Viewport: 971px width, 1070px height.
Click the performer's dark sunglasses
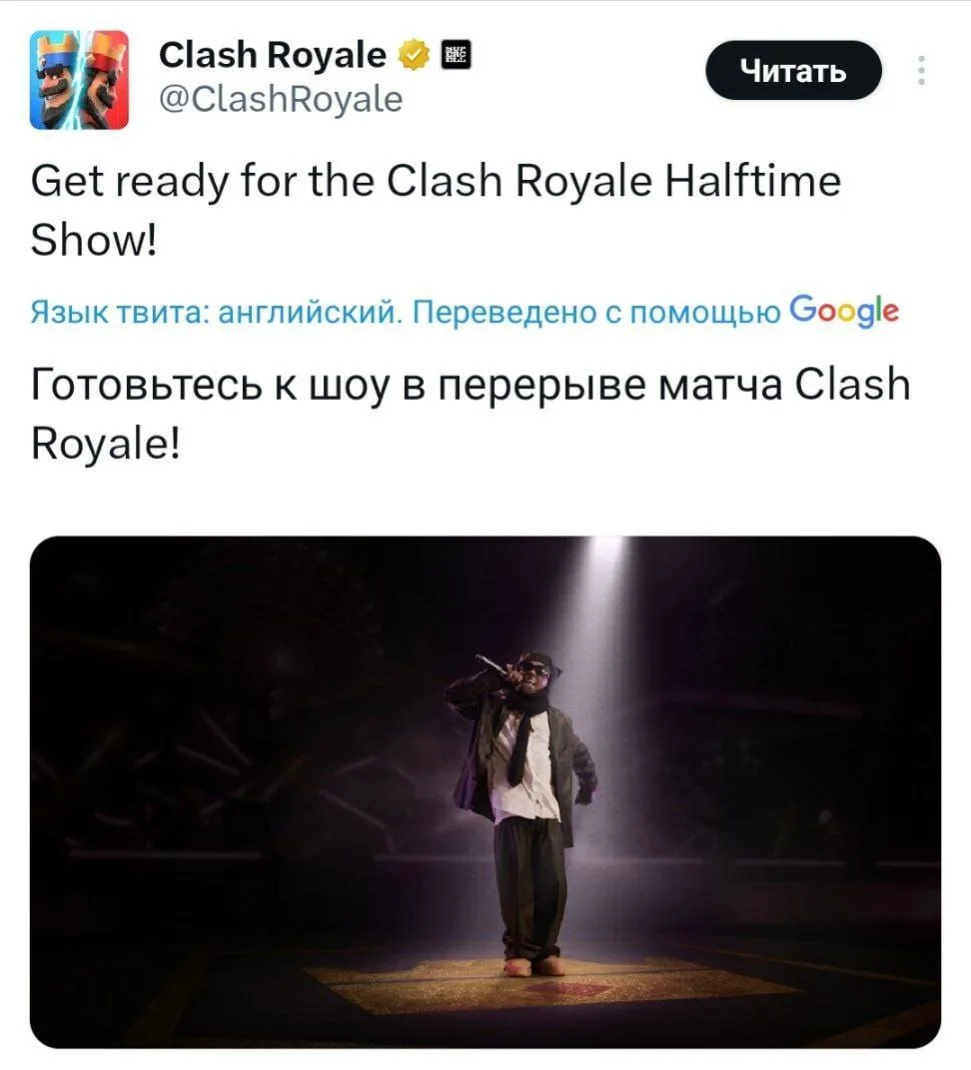pyautogui.click(x=534, y=668)
